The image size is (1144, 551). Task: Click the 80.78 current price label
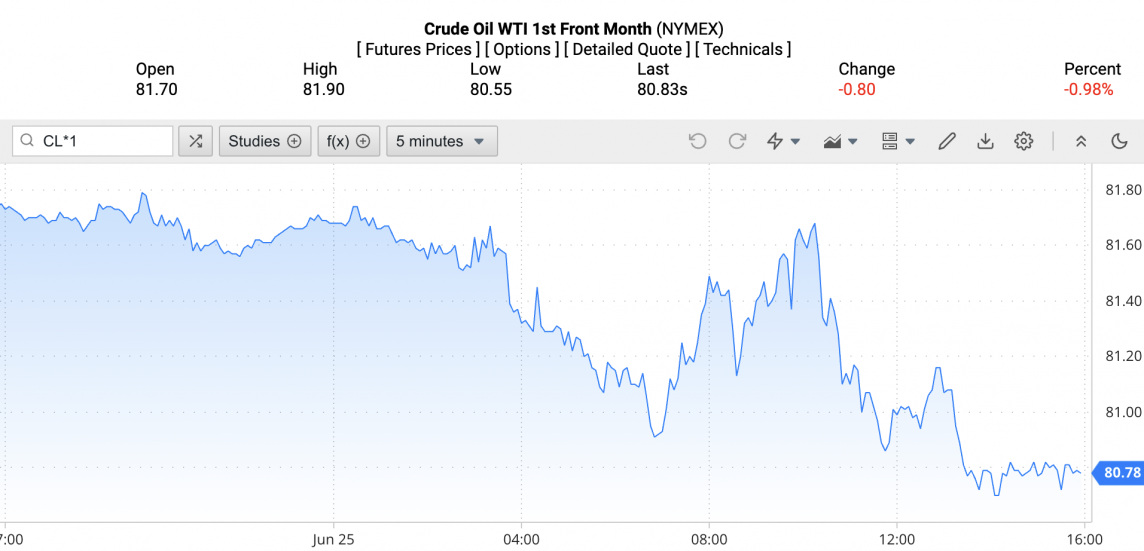(x=1118, y=472)
